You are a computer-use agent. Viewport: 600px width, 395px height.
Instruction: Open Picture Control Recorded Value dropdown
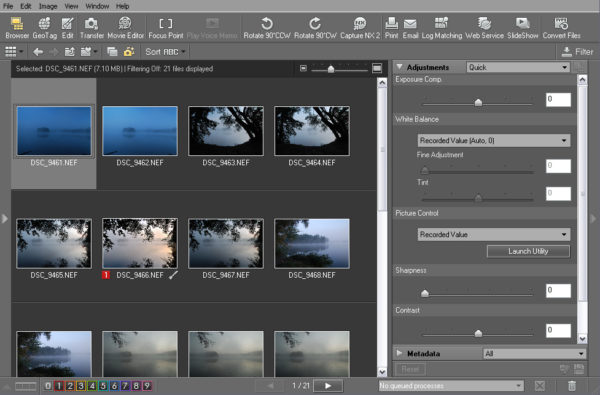coord(494,234)
